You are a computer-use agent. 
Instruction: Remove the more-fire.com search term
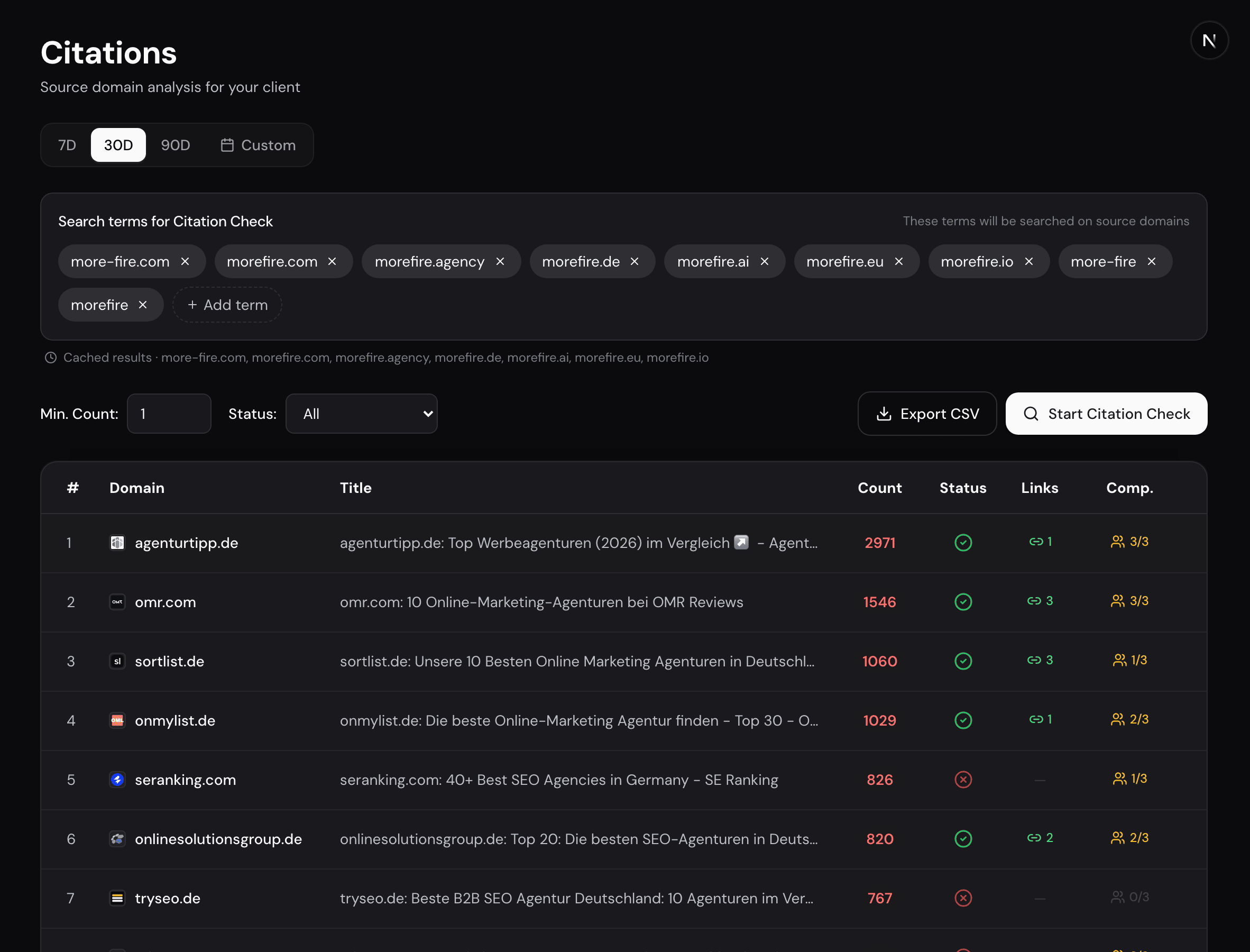point(185,261)
